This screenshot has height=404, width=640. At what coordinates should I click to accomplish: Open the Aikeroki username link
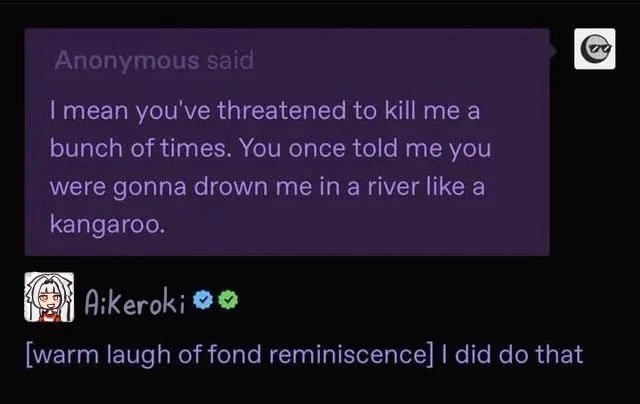pyautogui.click(x=135, y=301)
